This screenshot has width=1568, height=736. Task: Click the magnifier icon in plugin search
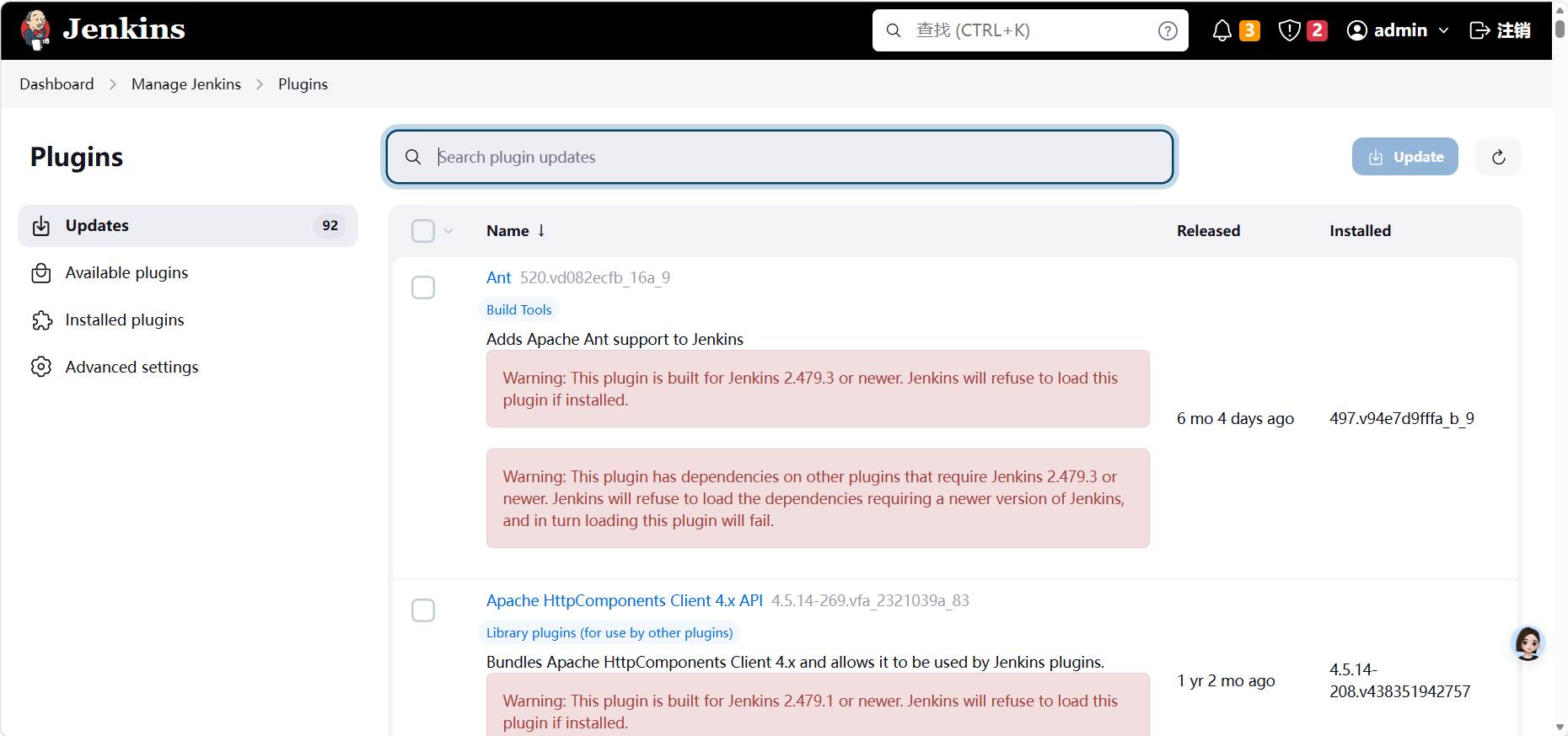point(413,157)
